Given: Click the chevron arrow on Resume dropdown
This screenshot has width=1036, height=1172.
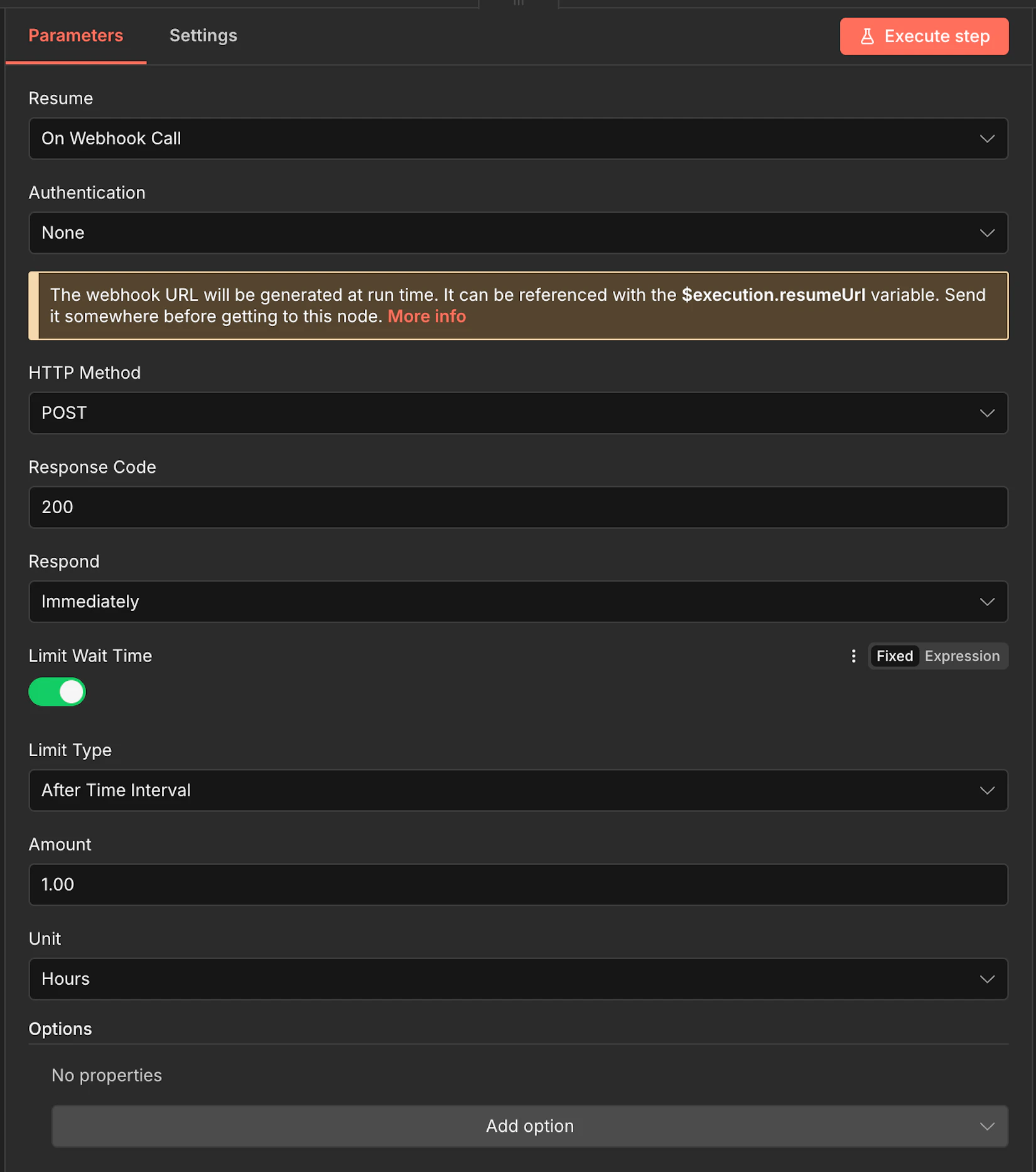Looking at the screenshot, I should tap(987, 139).
